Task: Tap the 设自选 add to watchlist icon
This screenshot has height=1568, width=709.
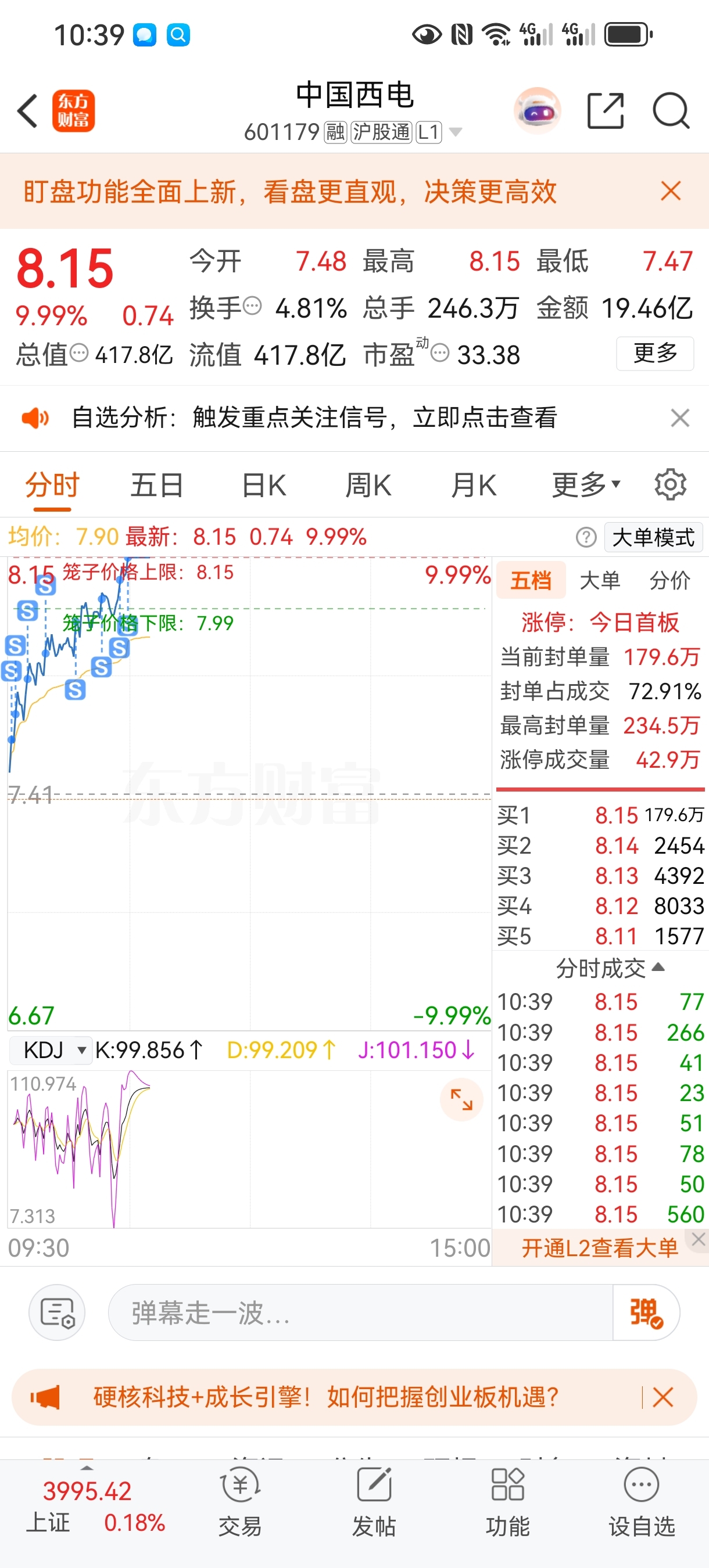Action: tap(642, 1502)
